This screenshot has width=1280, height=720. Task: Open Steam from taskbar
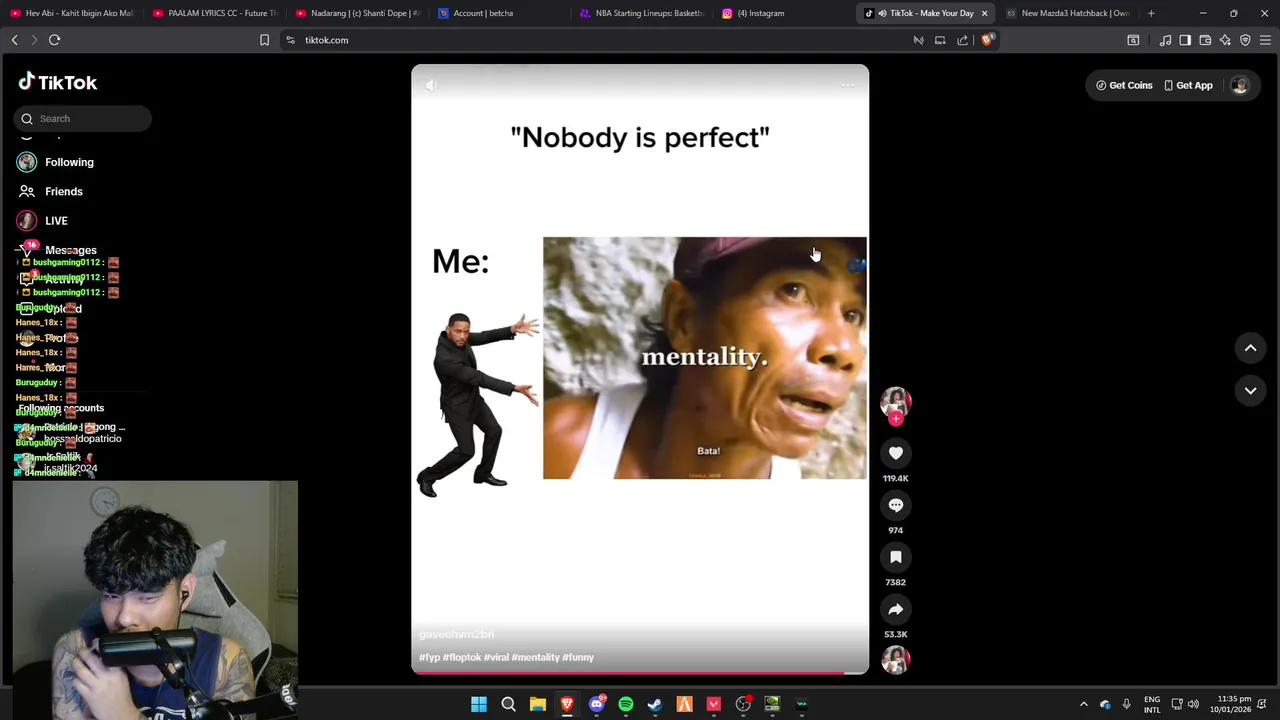(655, 704)
